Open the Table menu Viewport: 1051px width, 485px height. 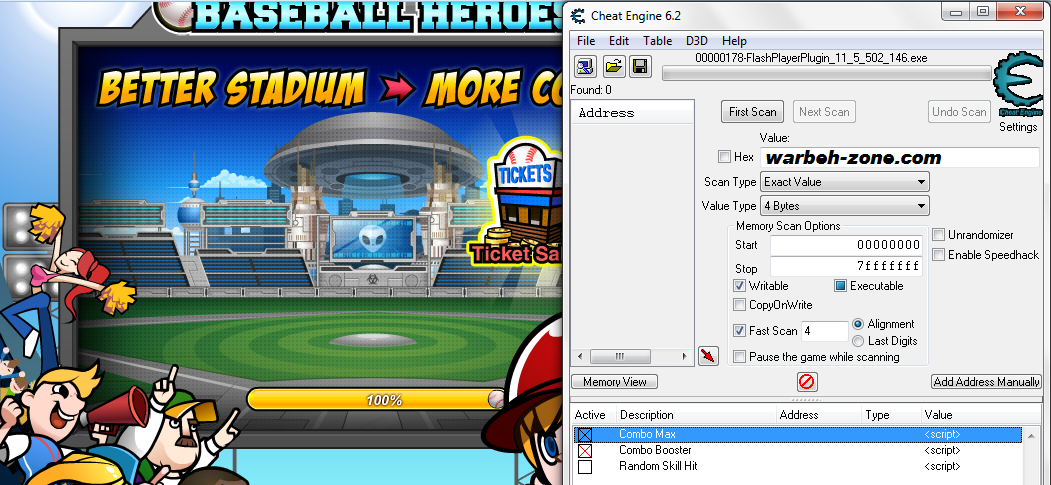[x=658, y=41]
